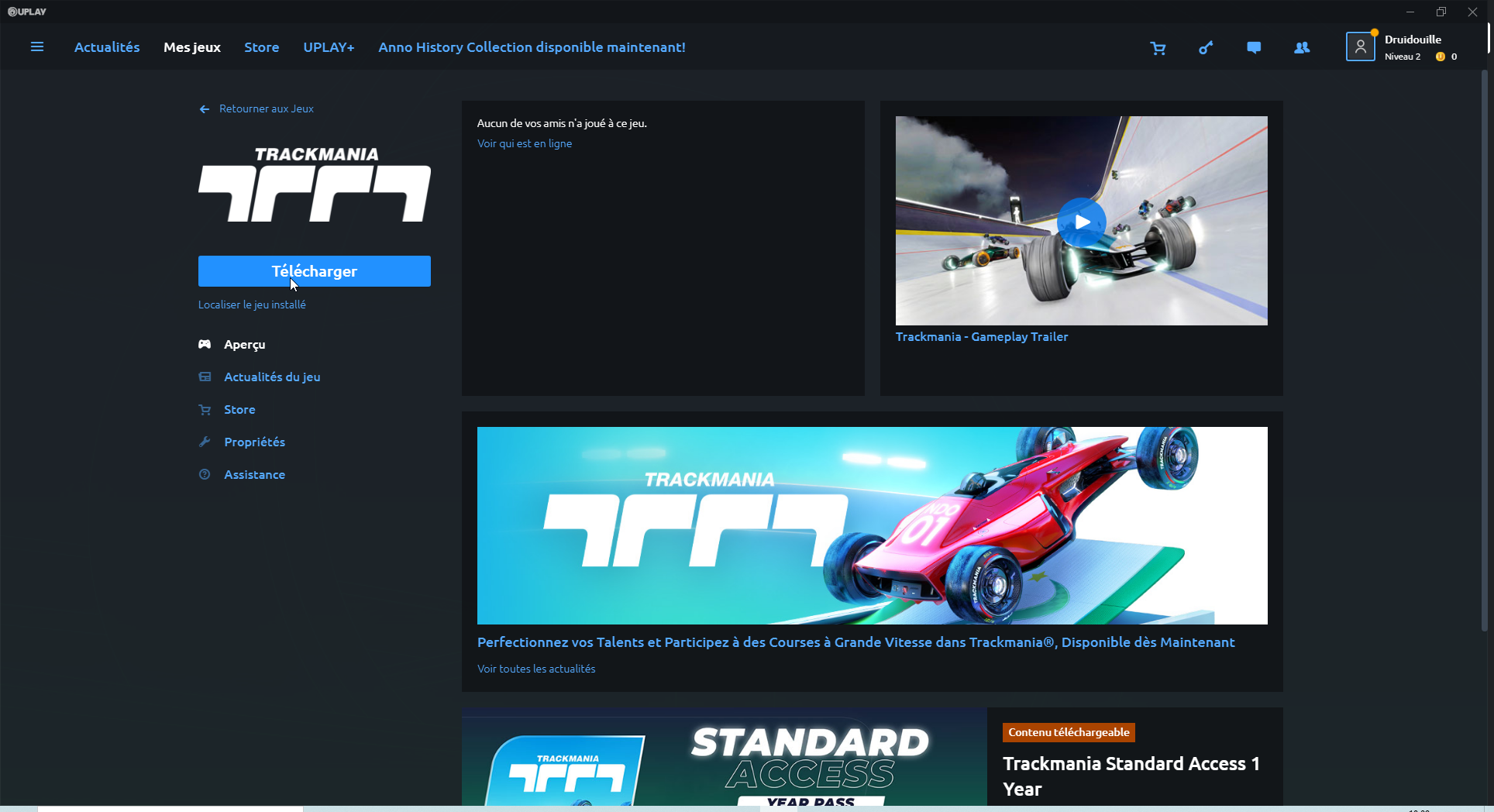
Task: Click the Actualités du jeu newspaper icon
Action: pyautogui.click(x=205, y=377)
